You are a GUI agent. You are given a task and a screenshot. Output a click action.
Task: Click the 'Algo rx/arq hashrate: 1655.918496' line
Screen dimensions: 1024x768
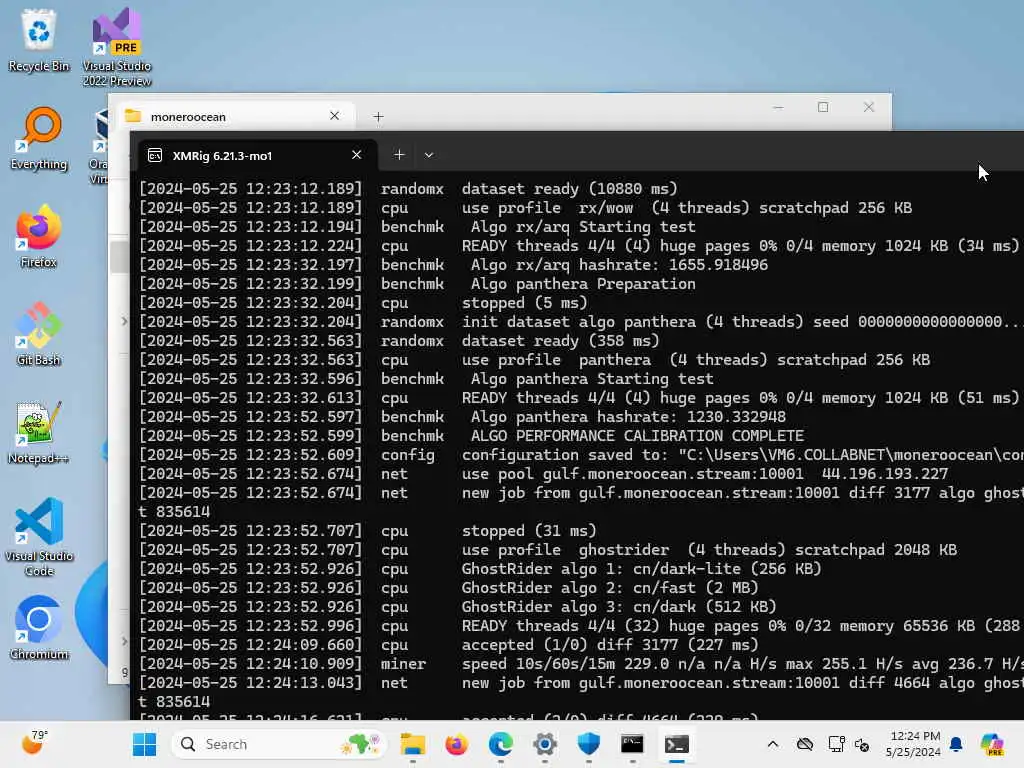click(619, 264)
